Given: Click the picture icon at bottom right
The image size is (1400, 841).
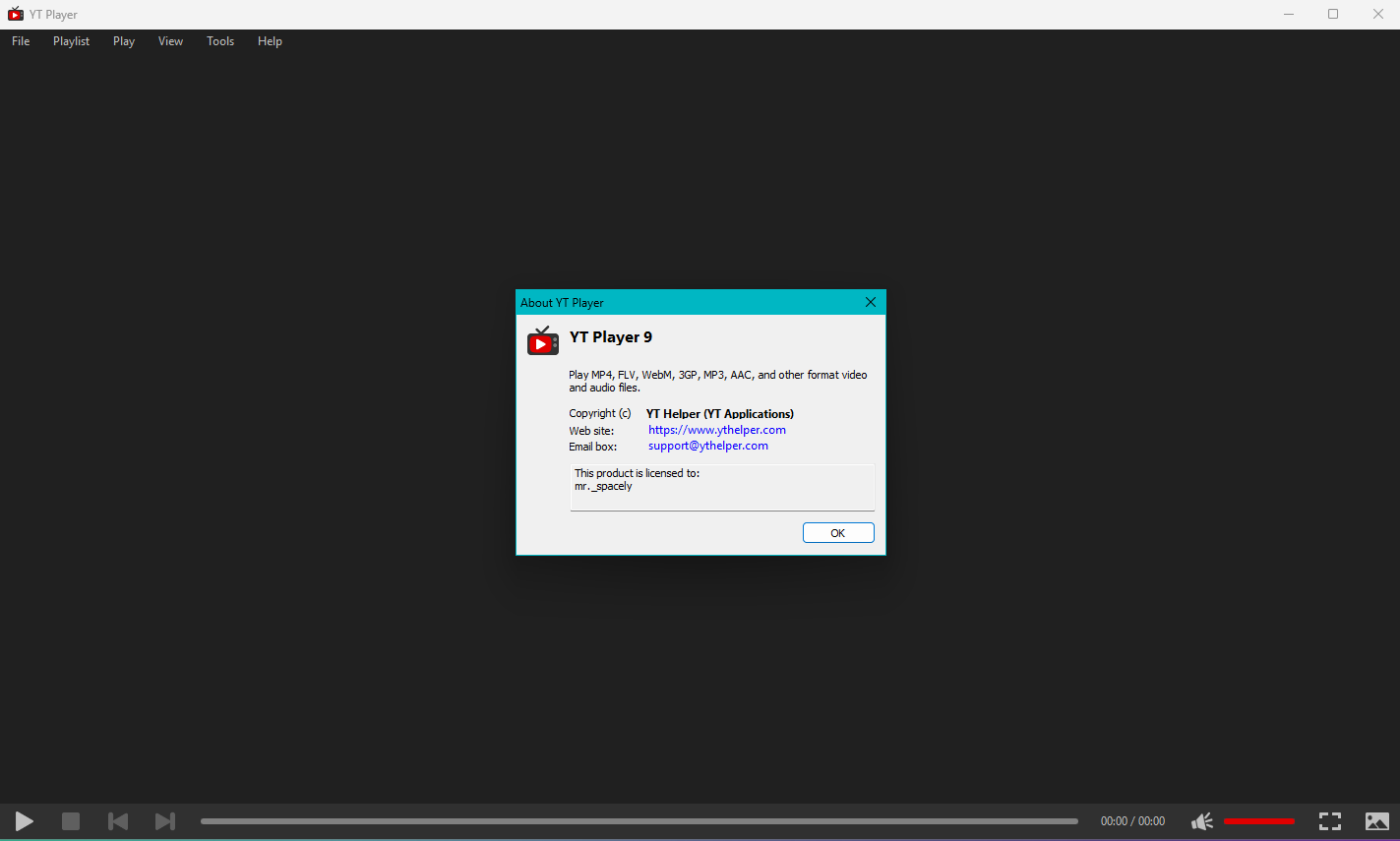Looking at the screenshot, I should (1377, 820).
